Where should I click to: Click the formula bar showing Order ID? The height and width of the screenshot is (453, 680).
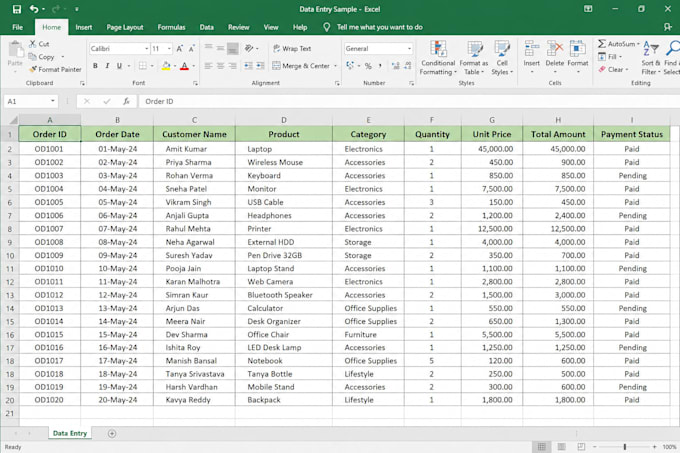click(x=408, y=101)
